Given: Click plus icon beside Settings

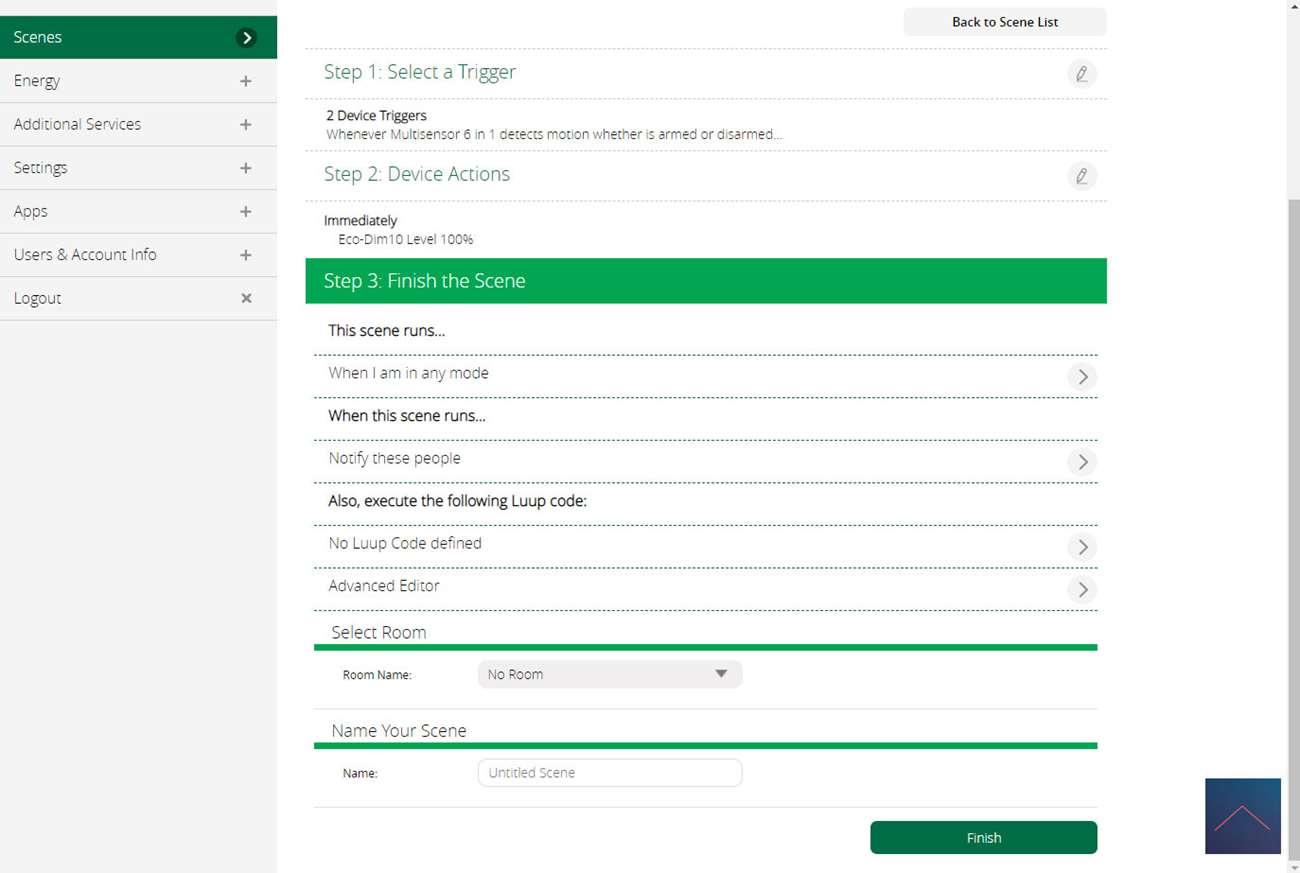Looking at the screenshot, I should [x=246, y=168].
